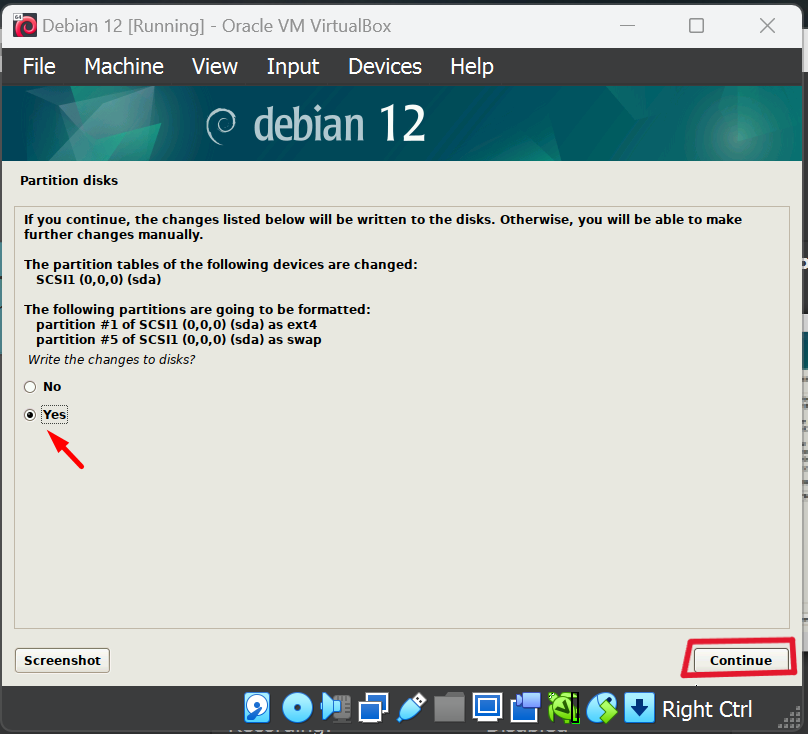Open the USB devices status icon
The width and height of the screenshot is (808, 734).
[x=412, y=708]
